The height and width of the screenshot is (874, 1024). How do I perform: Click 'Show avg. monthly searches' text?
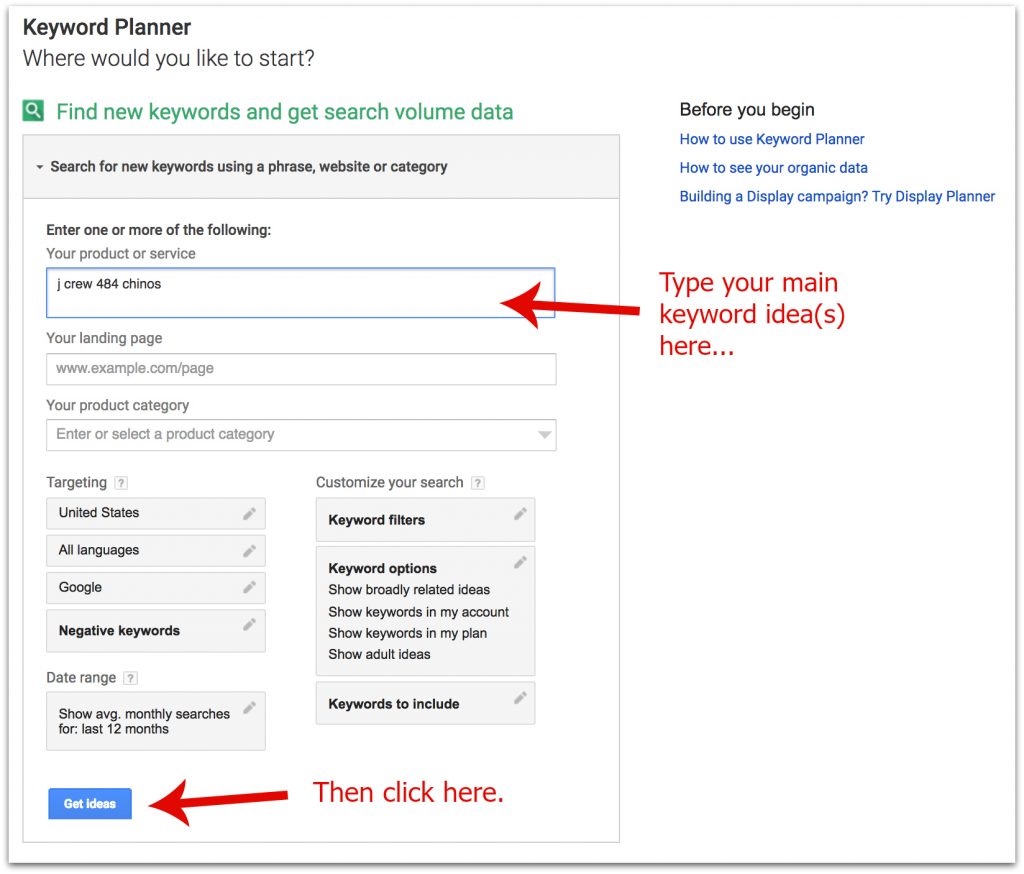pos(144,714)
